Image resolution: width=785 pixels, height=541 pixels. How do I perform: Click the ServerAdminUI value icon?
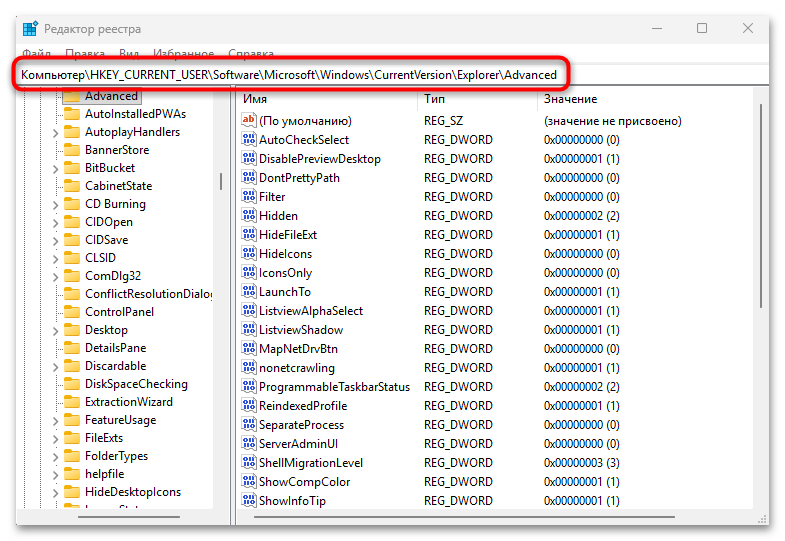click(249, 443)
